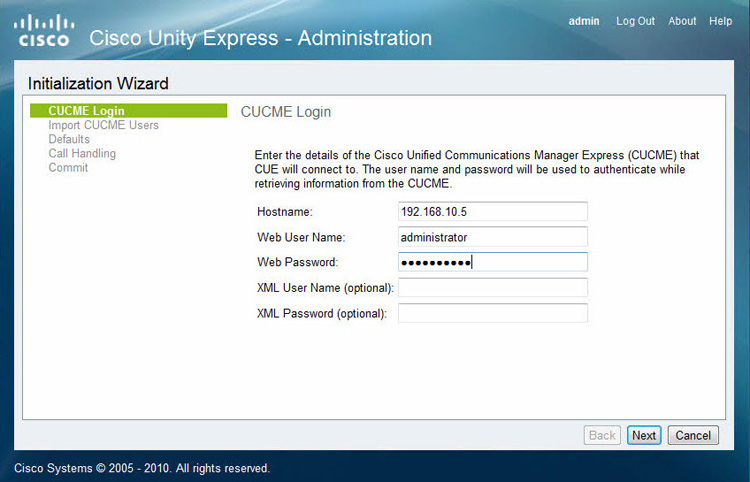Select the Defaults wizard step
This screenshot has width=750, height=482.
click(x=69, y=139)
